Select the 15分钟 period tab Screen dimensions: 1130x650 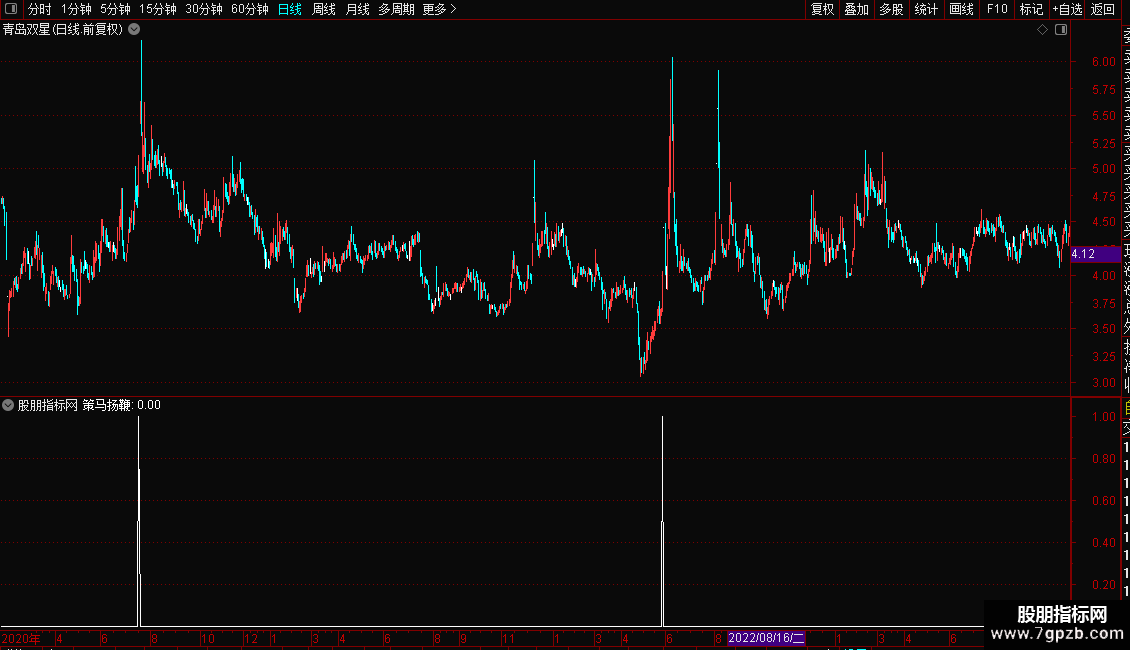click(x=157, y=9)
